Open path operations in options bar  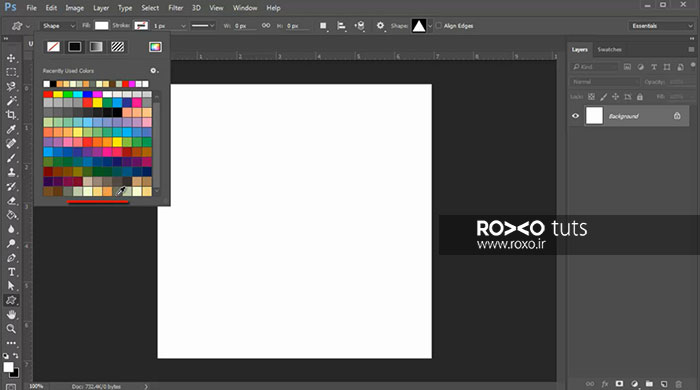click(323, 26)
